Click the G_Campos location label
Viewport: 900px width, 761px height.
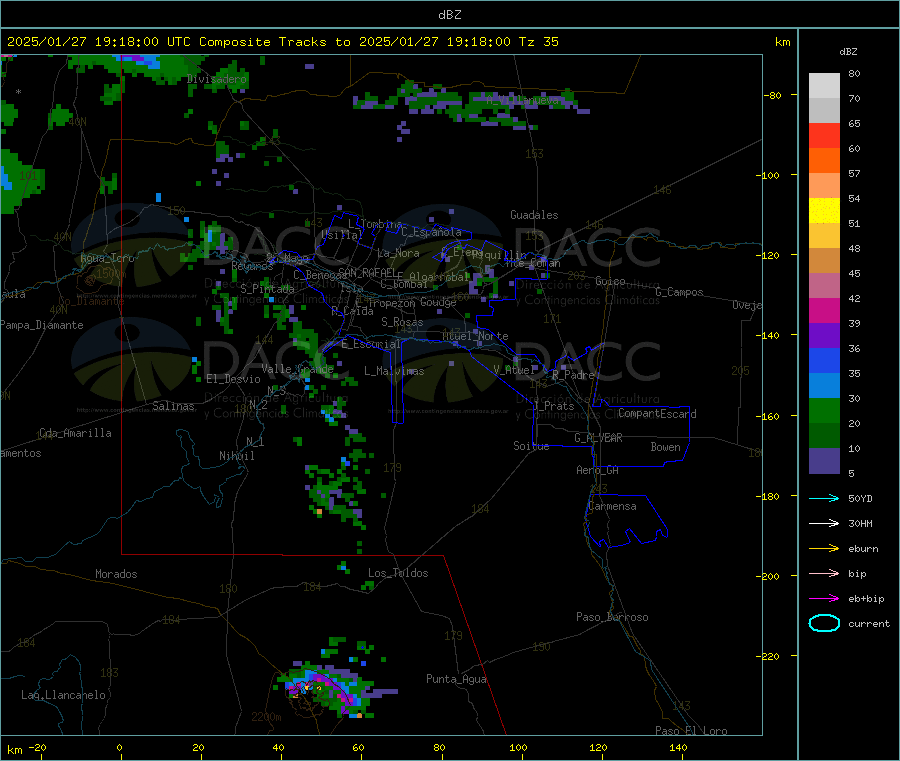[x=679, y=292]
